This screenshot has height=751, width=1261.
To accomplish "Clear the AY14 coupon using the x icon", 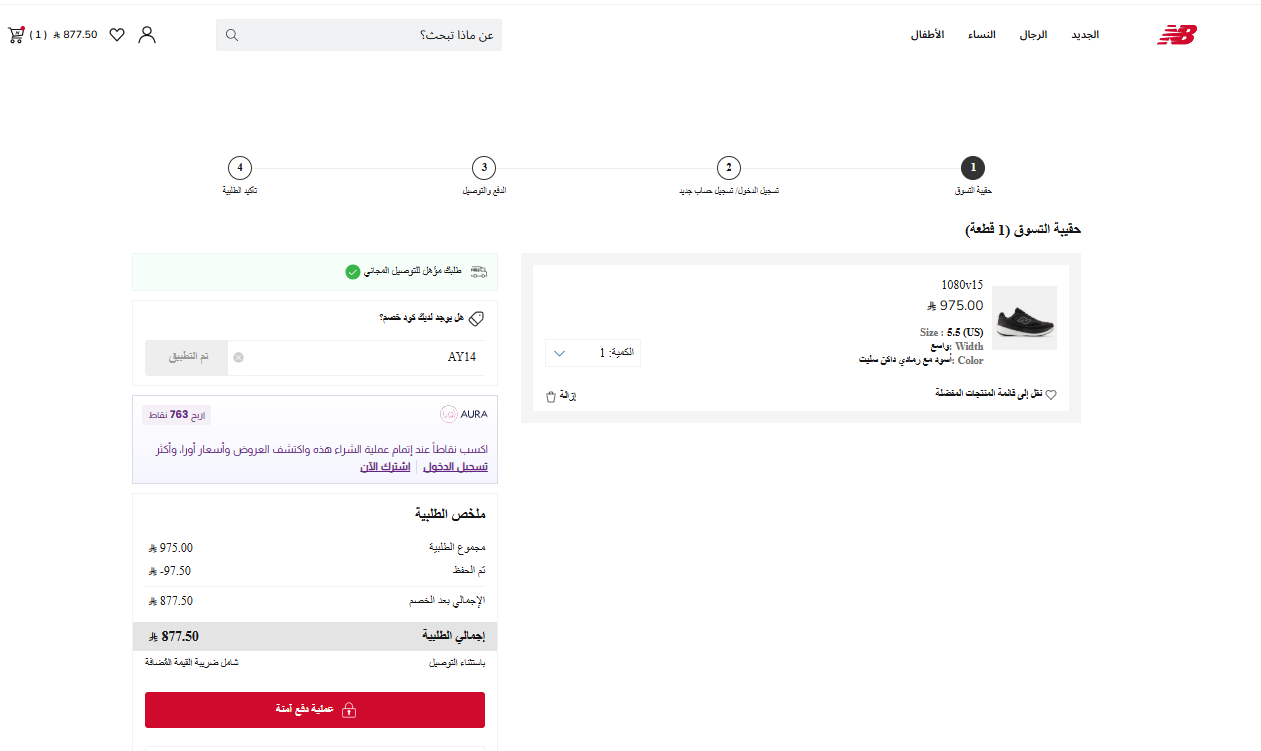I will [238, 357].
